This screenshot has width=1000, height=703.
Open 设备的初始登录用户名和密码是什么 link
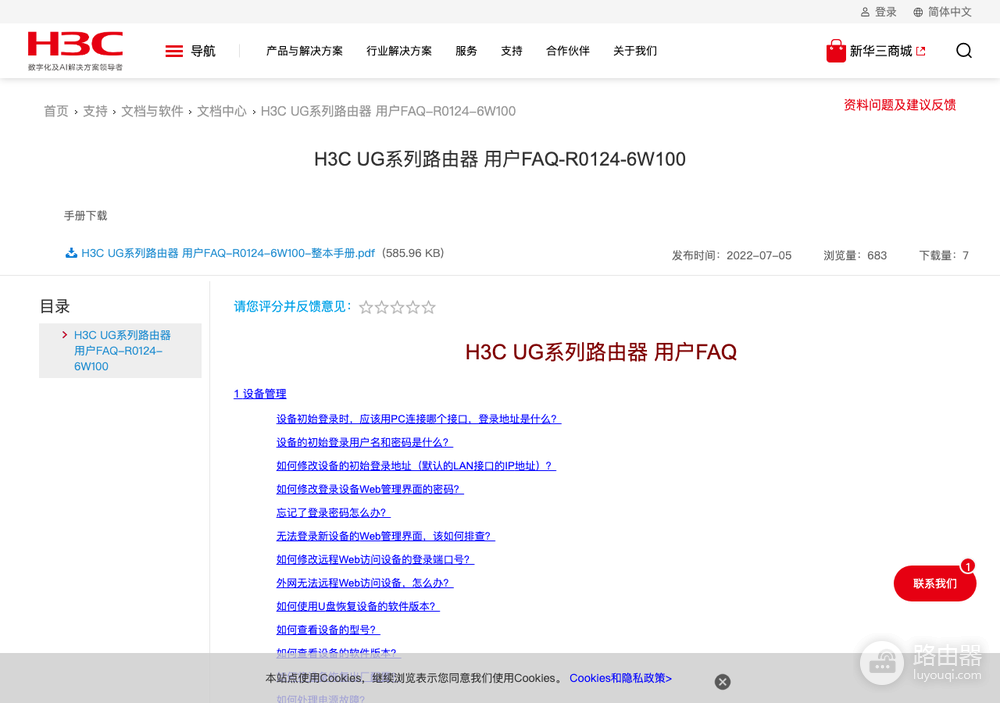364,443
